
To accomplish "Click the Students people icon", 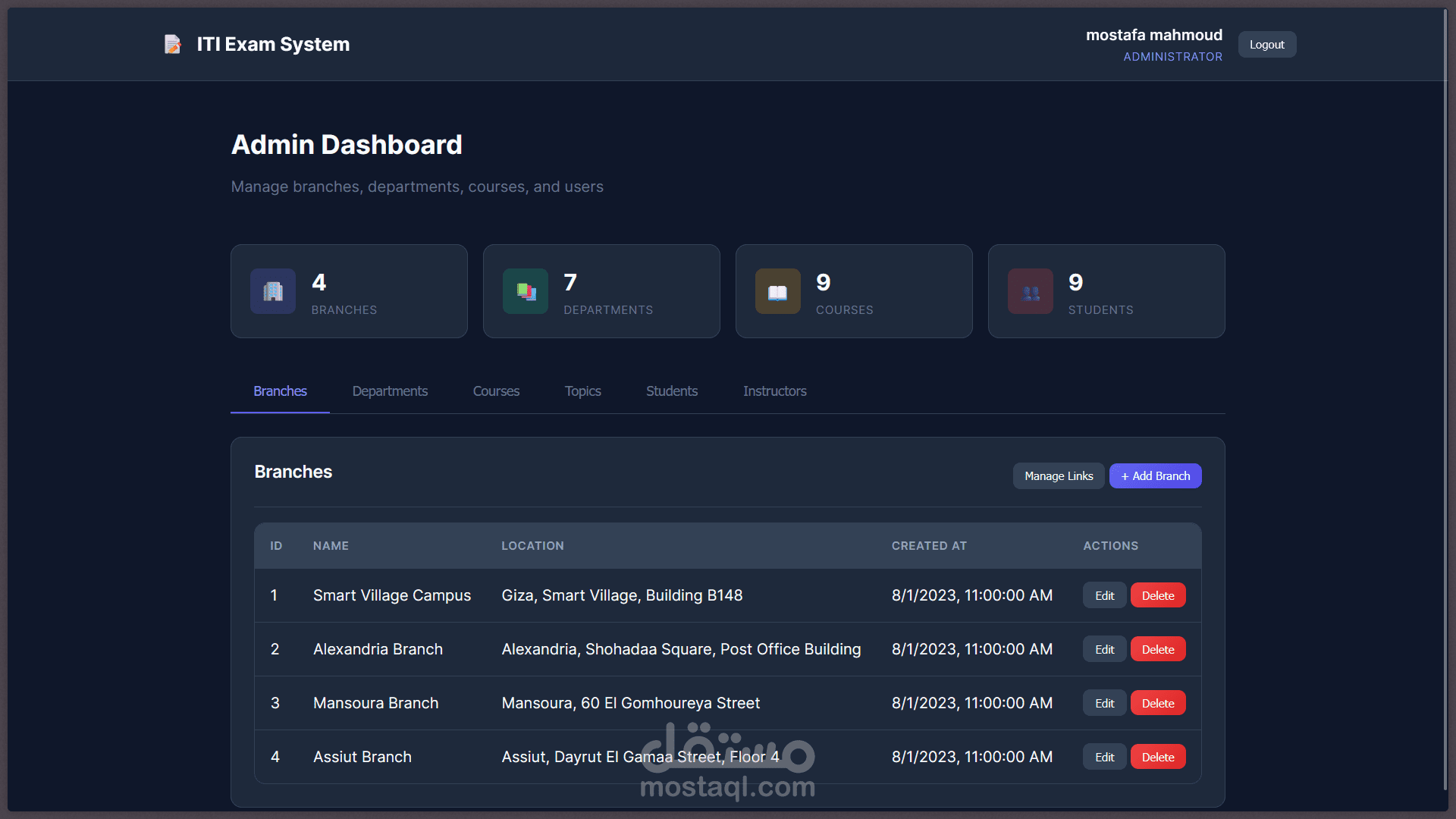I will (1030, 291).
